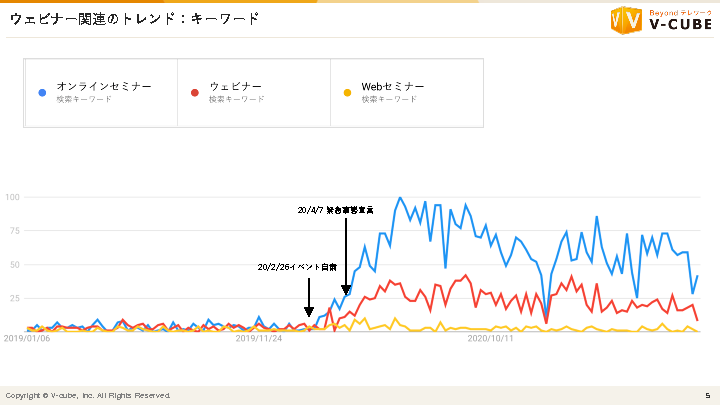Screen dimensions: 720x405
Task: Select the Webセミナー legend label
Action: coord(393,87)
